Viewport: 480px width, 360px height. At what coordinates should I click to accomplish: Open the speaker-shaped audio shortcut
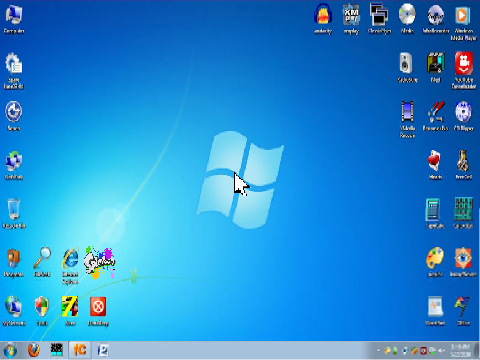click(407, 68)
